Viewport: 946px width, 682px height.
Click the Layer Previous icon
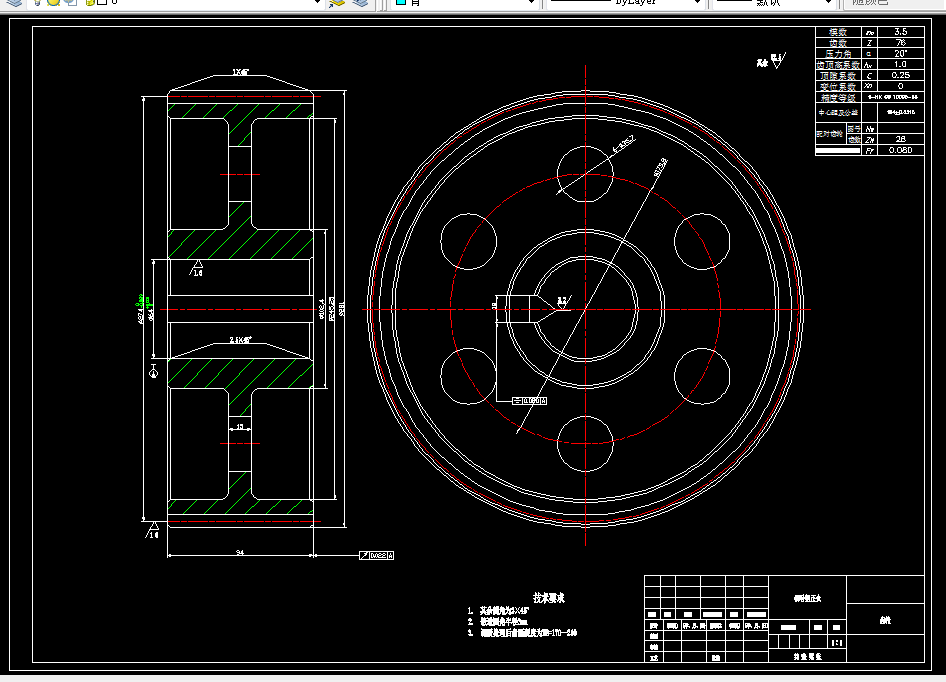(360, 2)
